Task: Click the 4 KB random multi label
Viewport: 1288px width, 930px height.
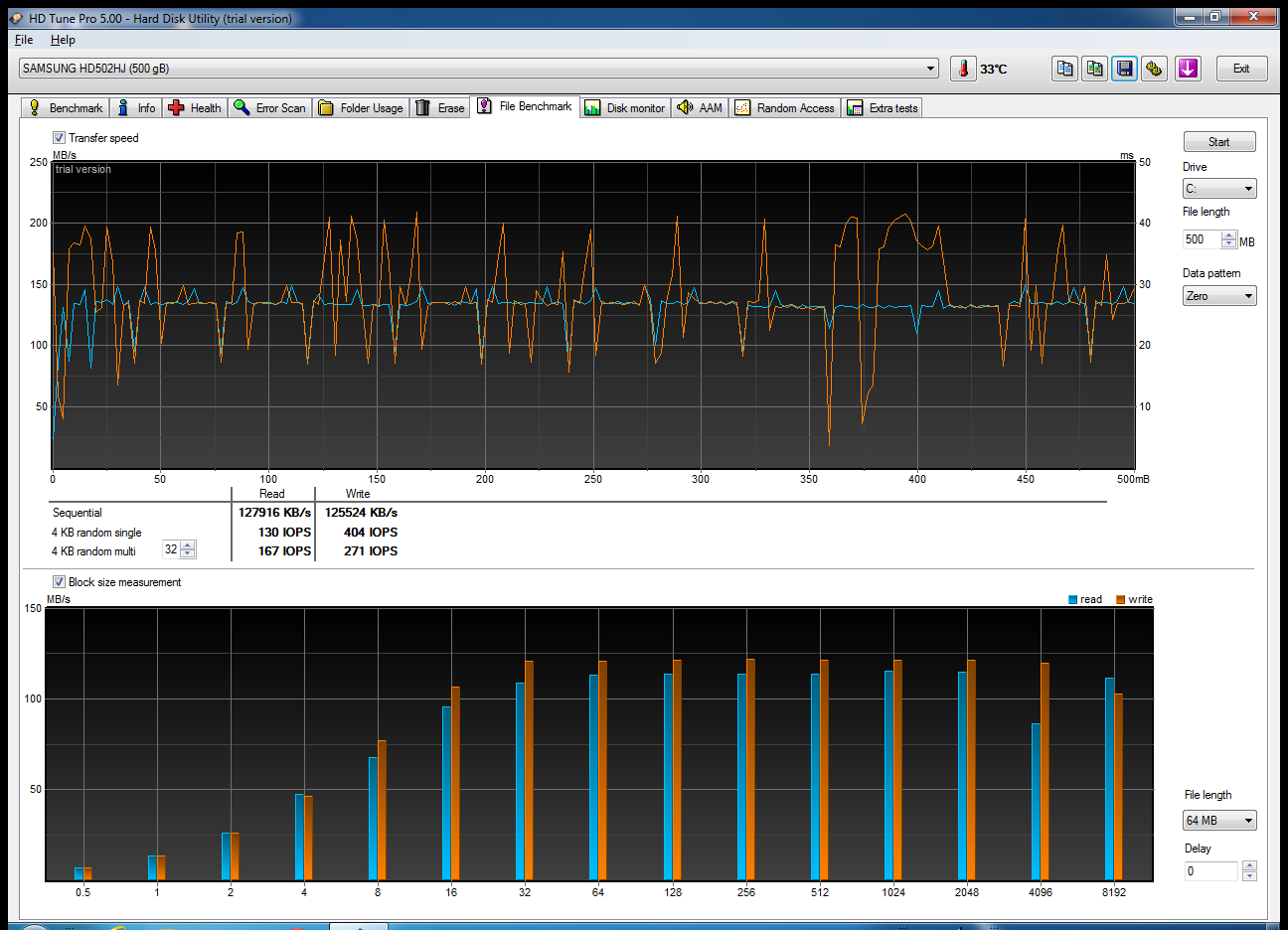Action: click(x=93, y=551)
